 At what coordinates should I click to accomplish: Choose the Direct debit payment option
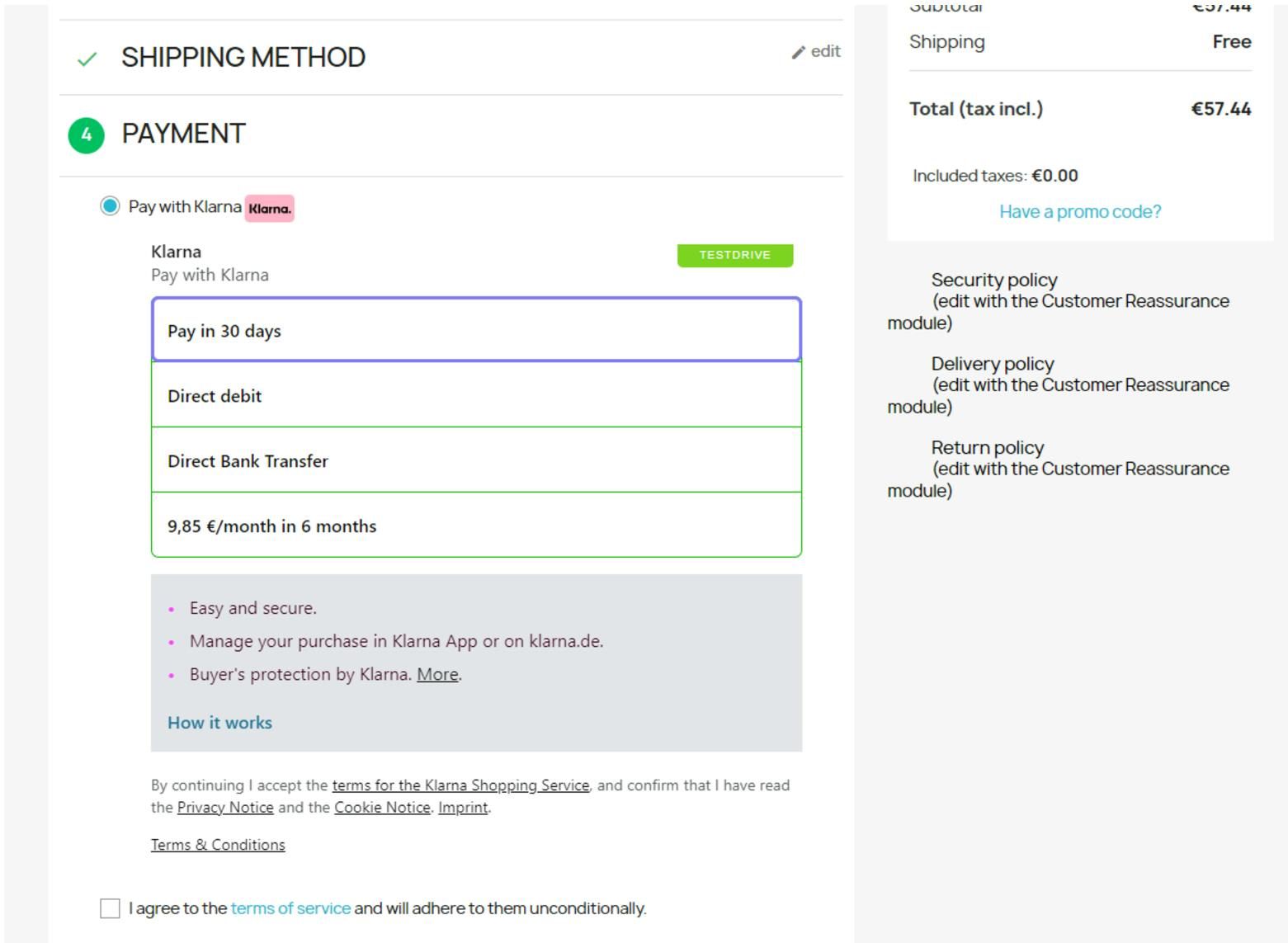pos(476,395)
